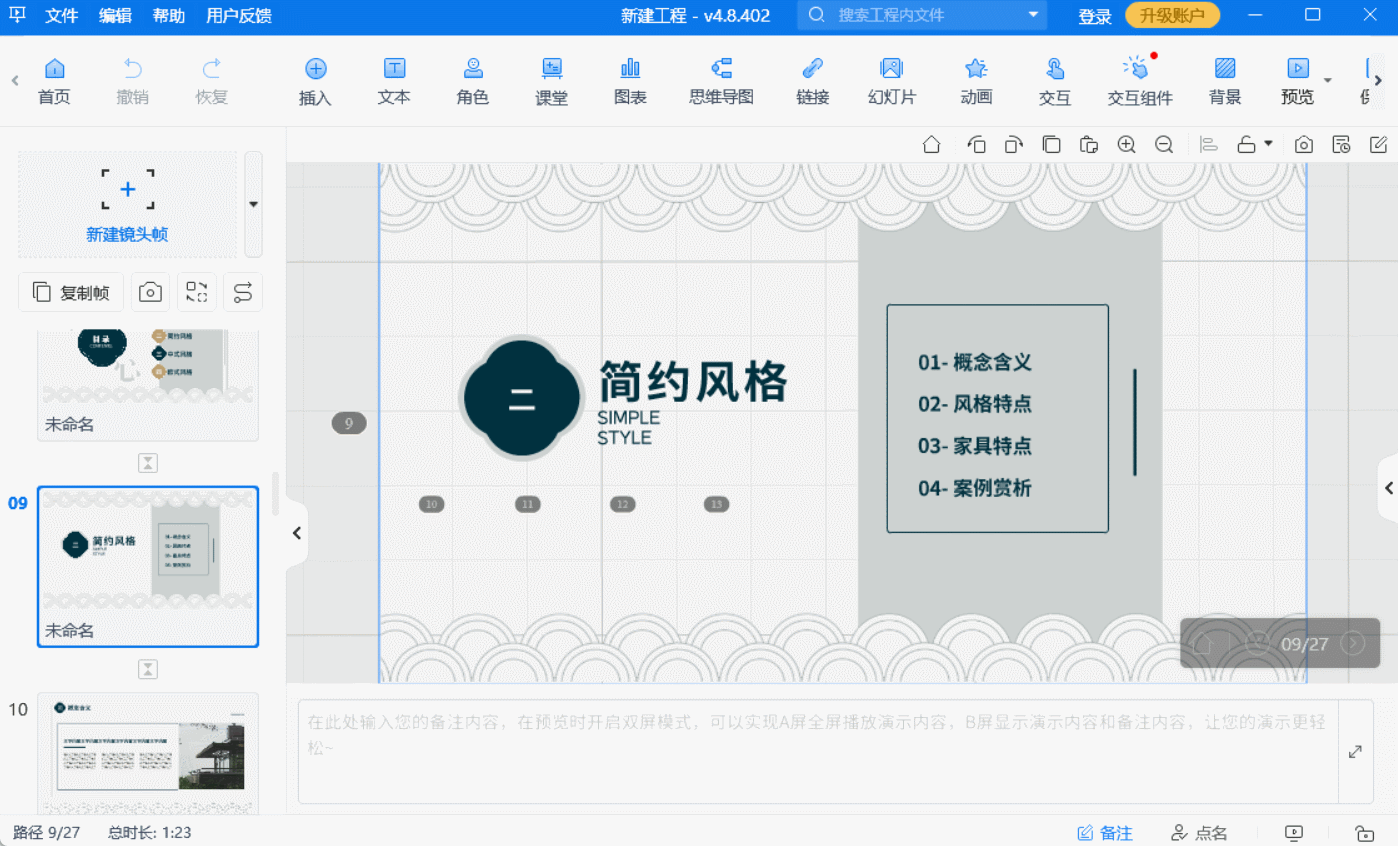The height and width of the screenshot is (846, 1398).
Task: Click the zoom in magnifier icon
Action: [1126, 145]
